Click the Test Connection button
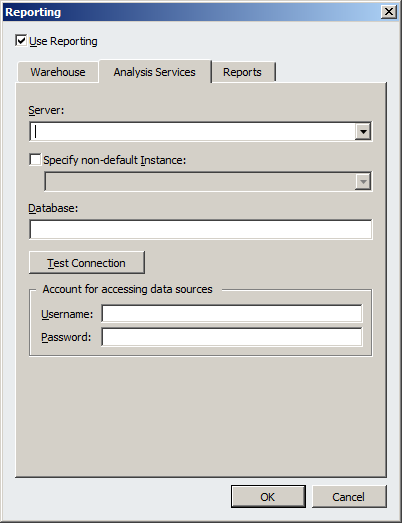 (x=87, y=263)
